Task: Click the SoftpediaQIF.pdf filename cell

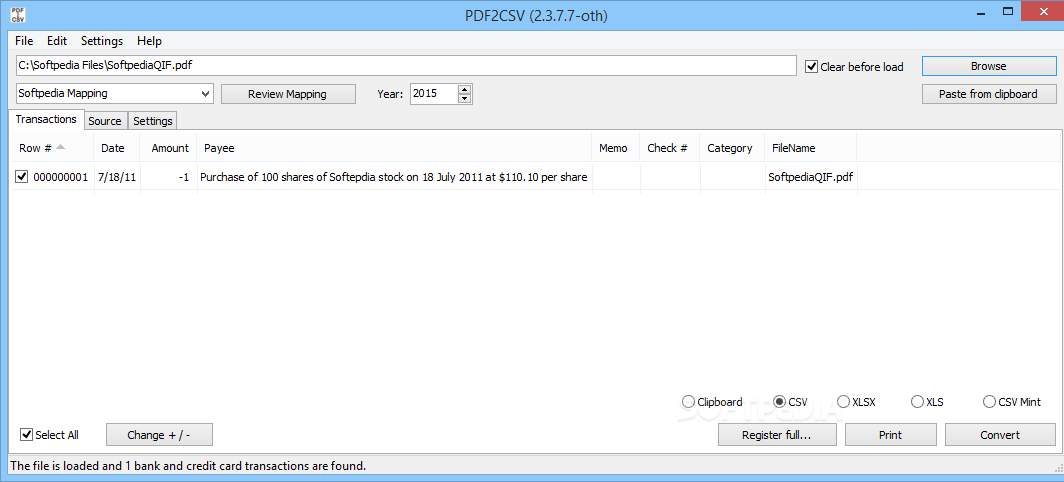Action: tap(810, 177)
